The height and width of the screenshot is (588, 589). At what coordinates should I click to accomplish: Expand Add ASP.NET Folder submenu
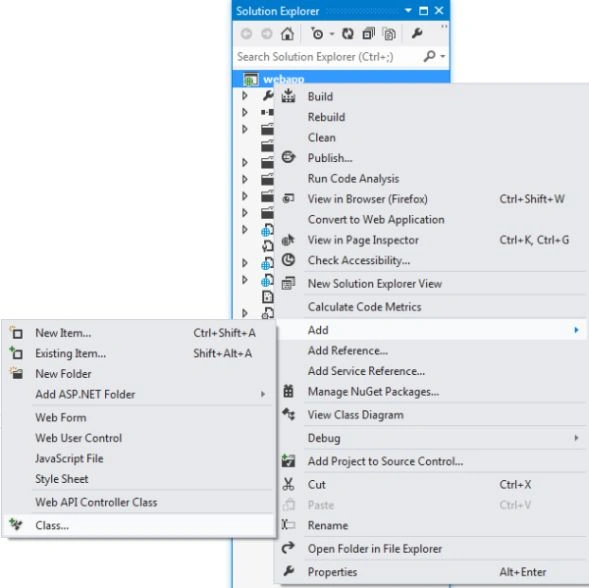(x=139, y=395)
